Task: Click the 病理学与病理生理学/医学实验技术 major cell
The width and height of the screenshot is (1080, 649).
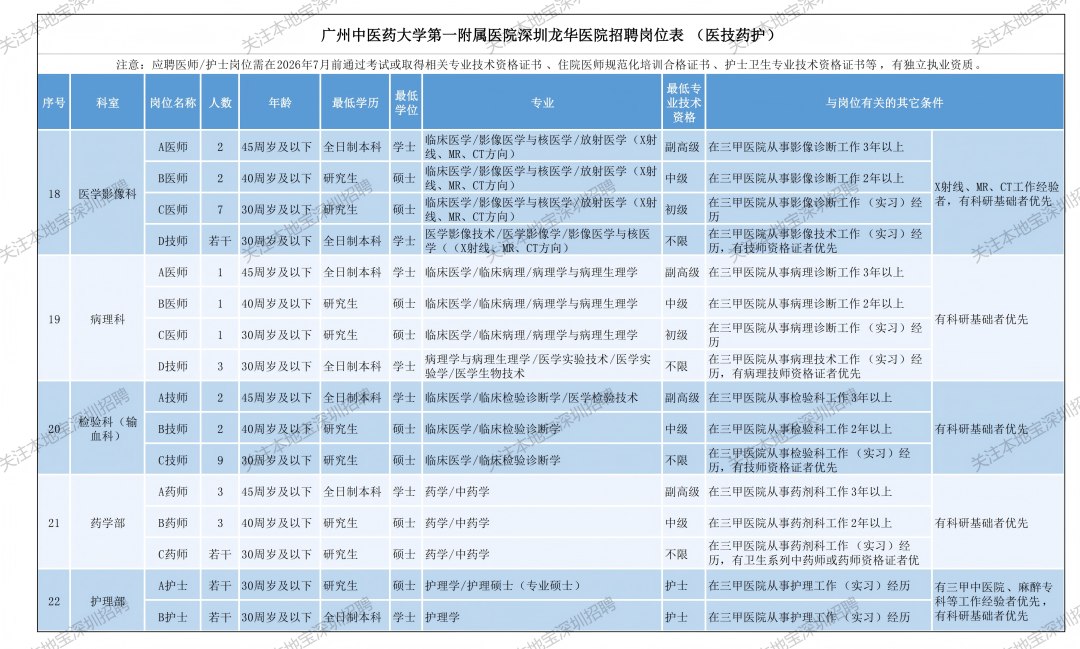Action: tap(542, 366)
